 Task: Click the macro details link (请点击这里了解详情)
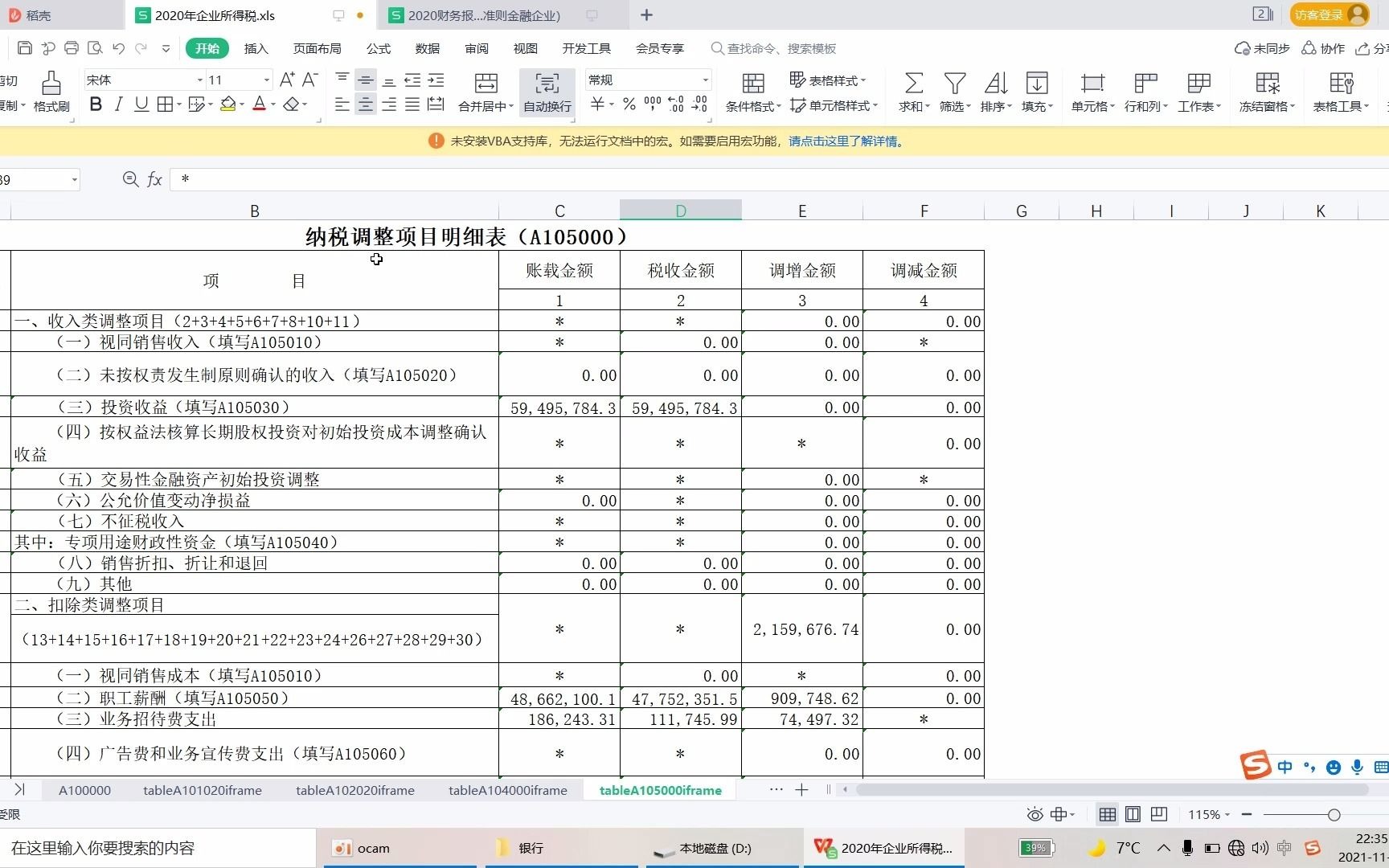[846, 141]
